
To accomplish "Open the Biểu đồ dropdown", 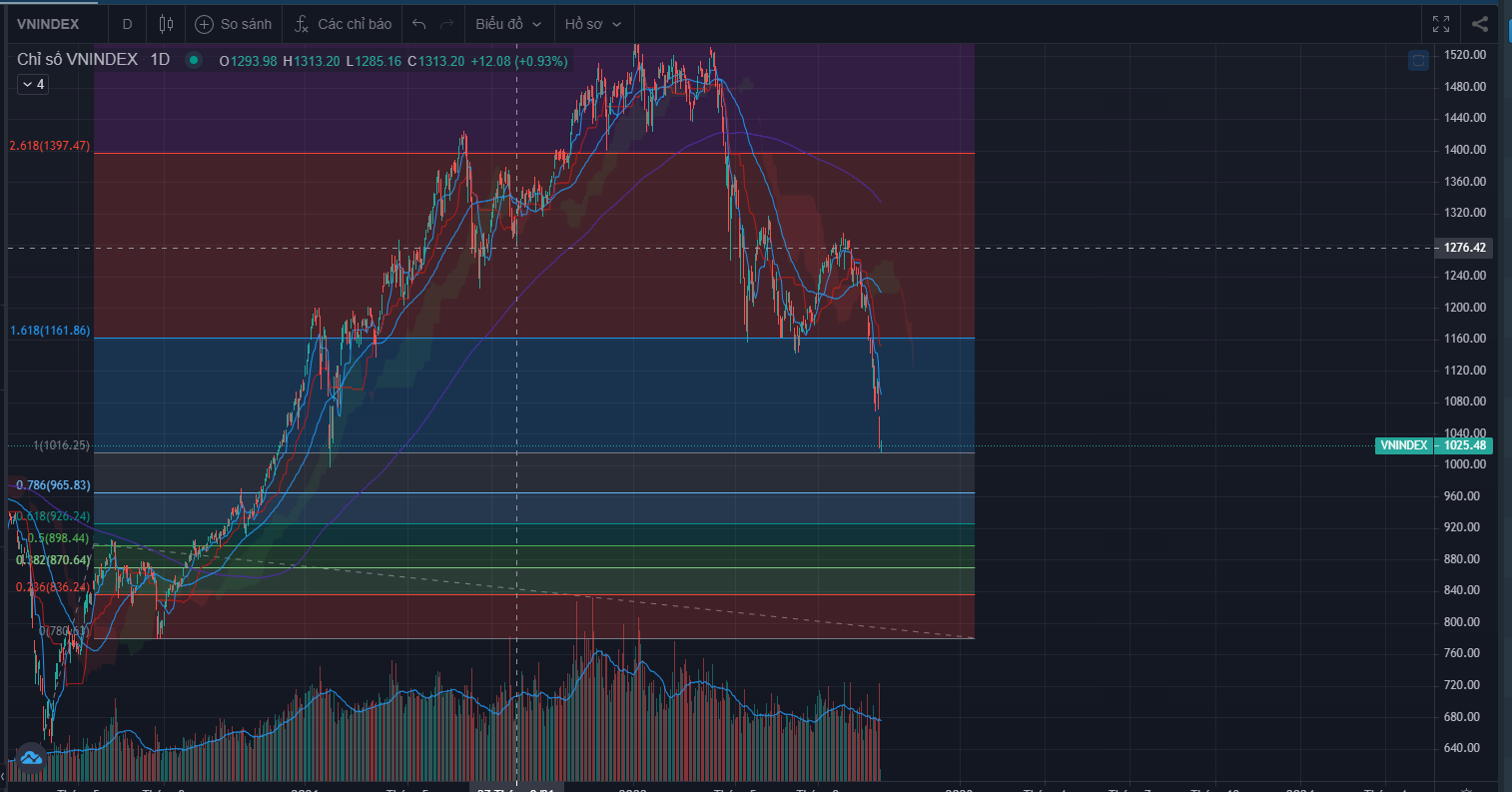I will (508, 24).
